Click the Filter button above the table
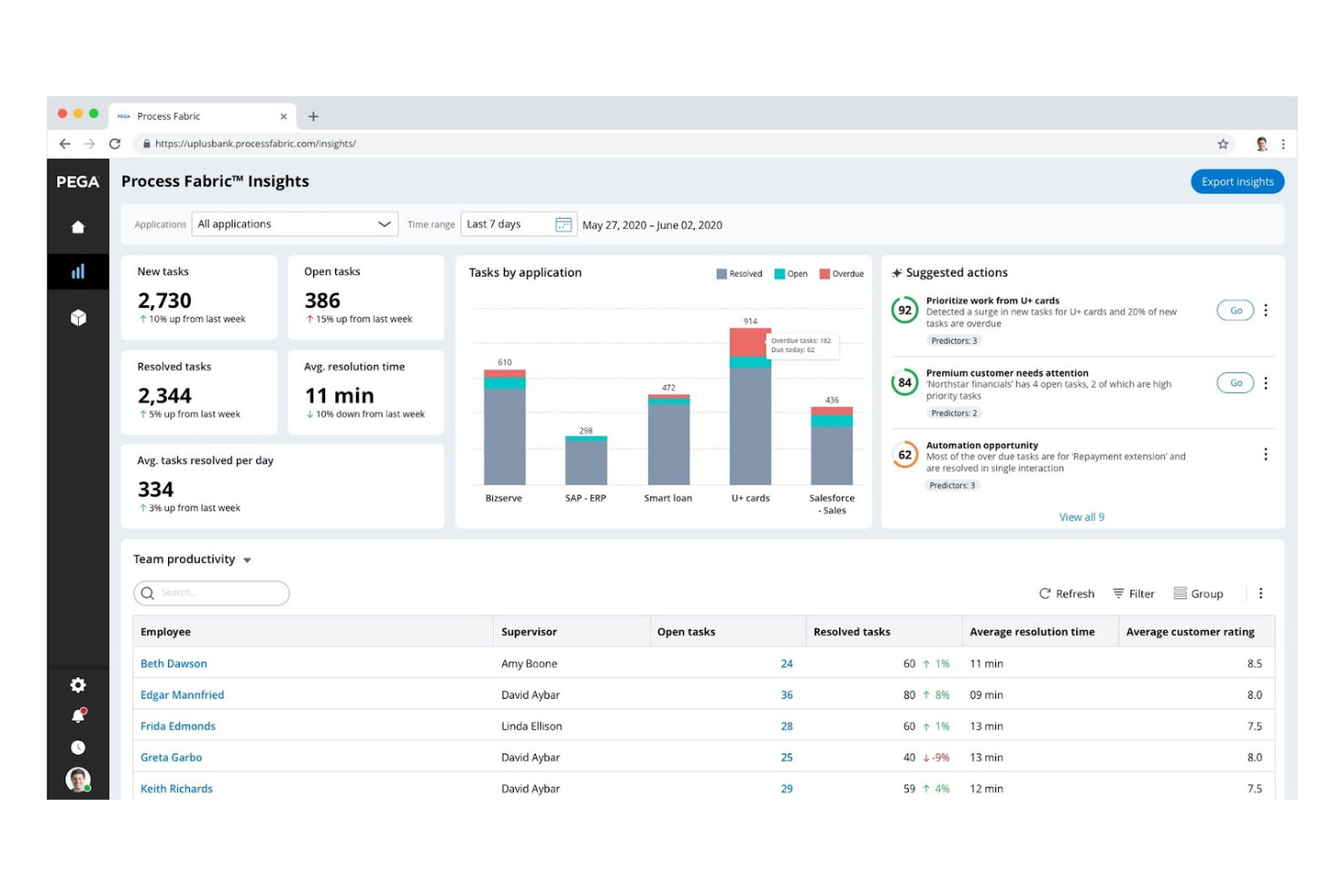1344x896 pixels. 1133,594
